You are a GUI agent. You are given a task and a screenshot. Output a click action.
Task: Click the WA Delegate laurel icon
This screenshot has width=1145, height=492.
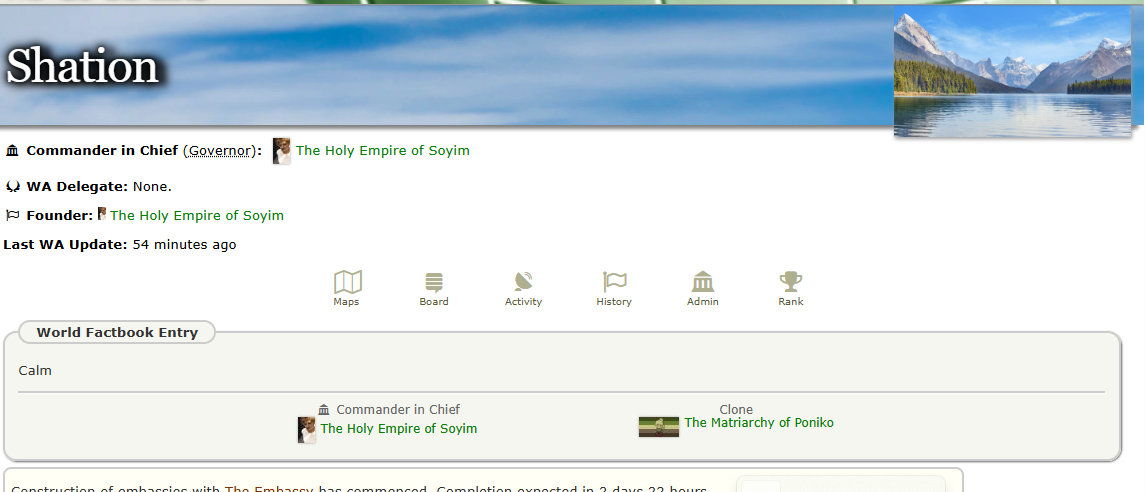(x=13, y=186)
